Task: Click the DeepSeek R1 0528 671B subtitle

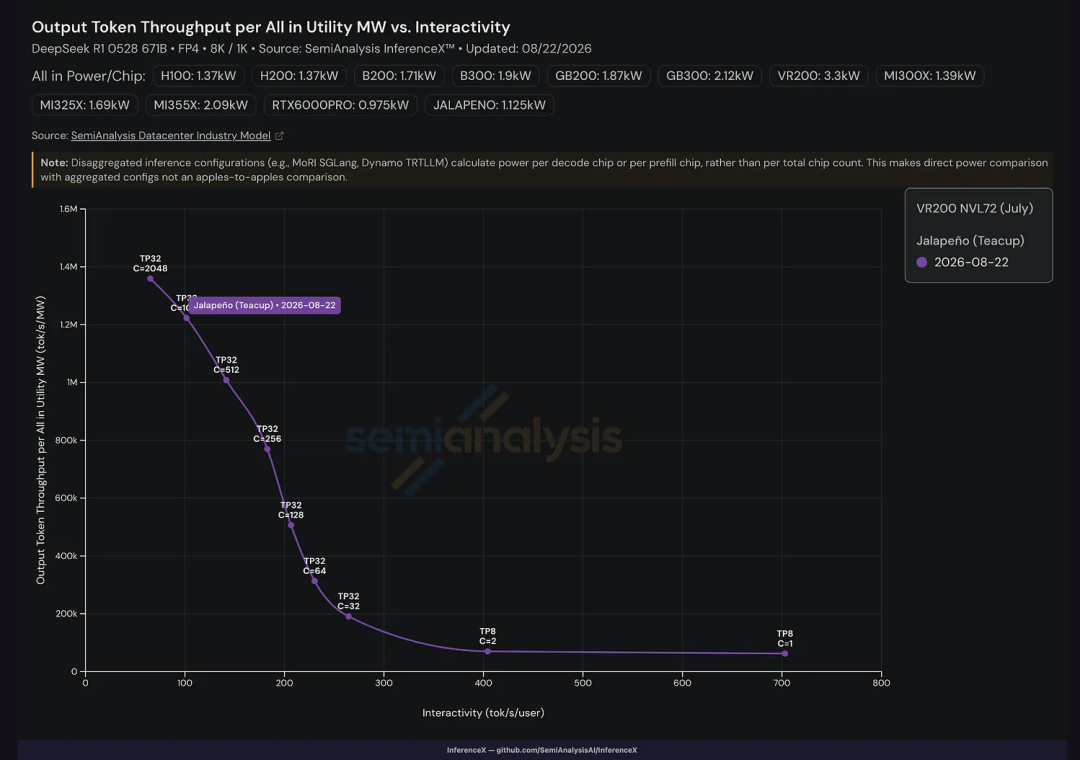Action: pyautogui.click(x=311, y=49)
